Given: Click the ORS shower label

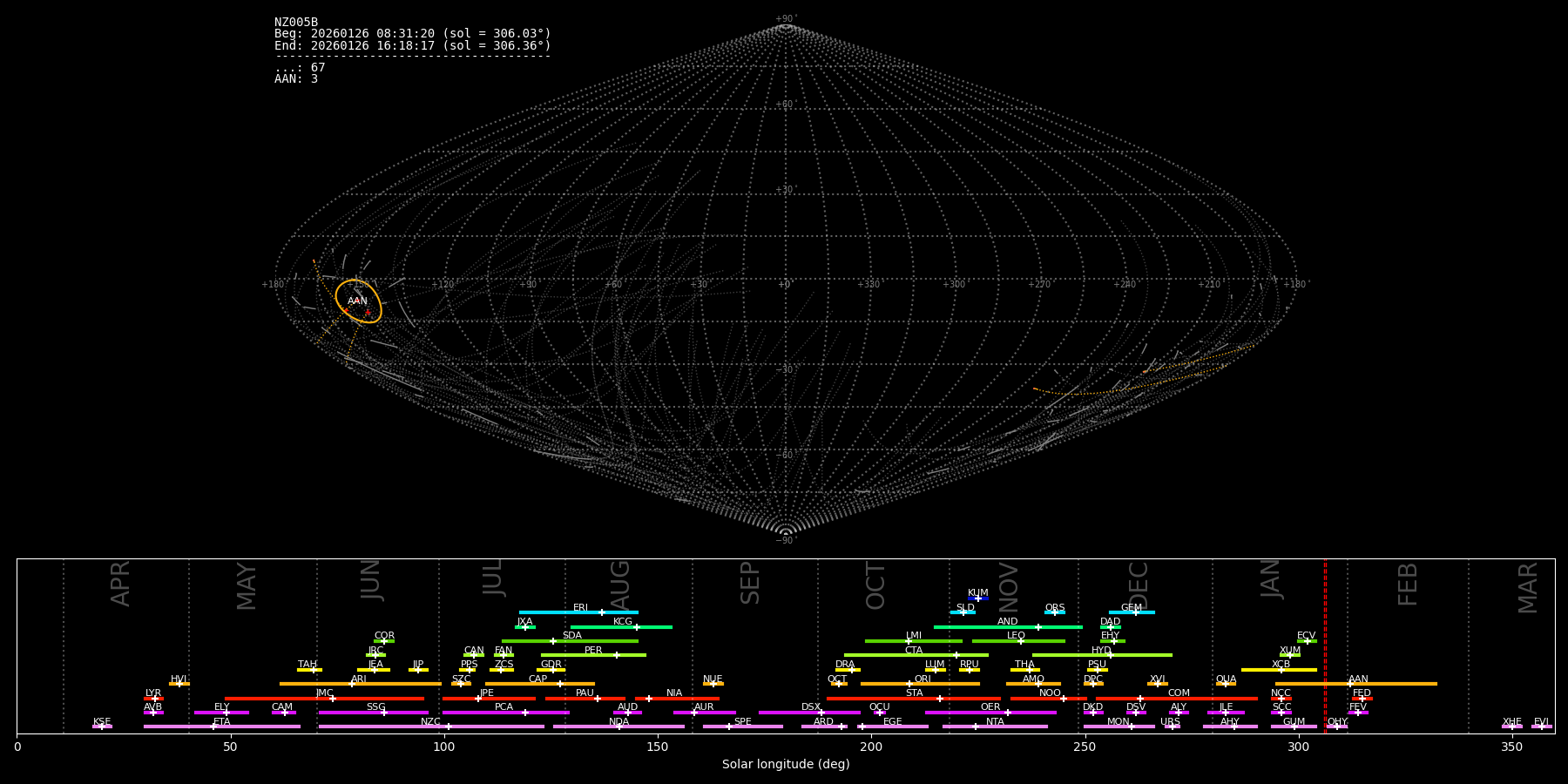Looking at the screenshot, I should pyautogui.click(x=1055, y=608).
